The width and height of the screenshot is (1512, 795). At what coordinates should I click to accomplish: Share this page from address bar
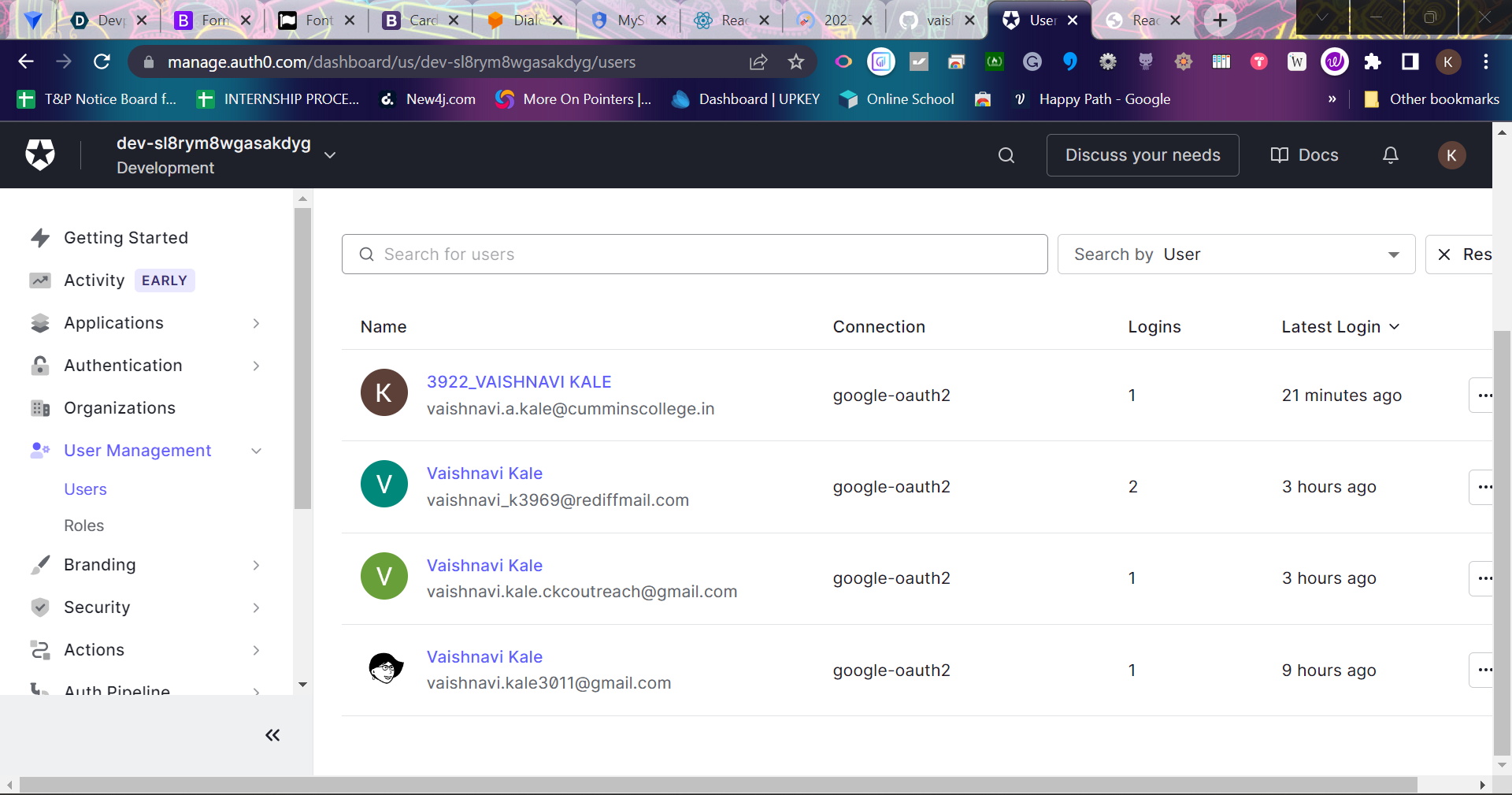758,61
